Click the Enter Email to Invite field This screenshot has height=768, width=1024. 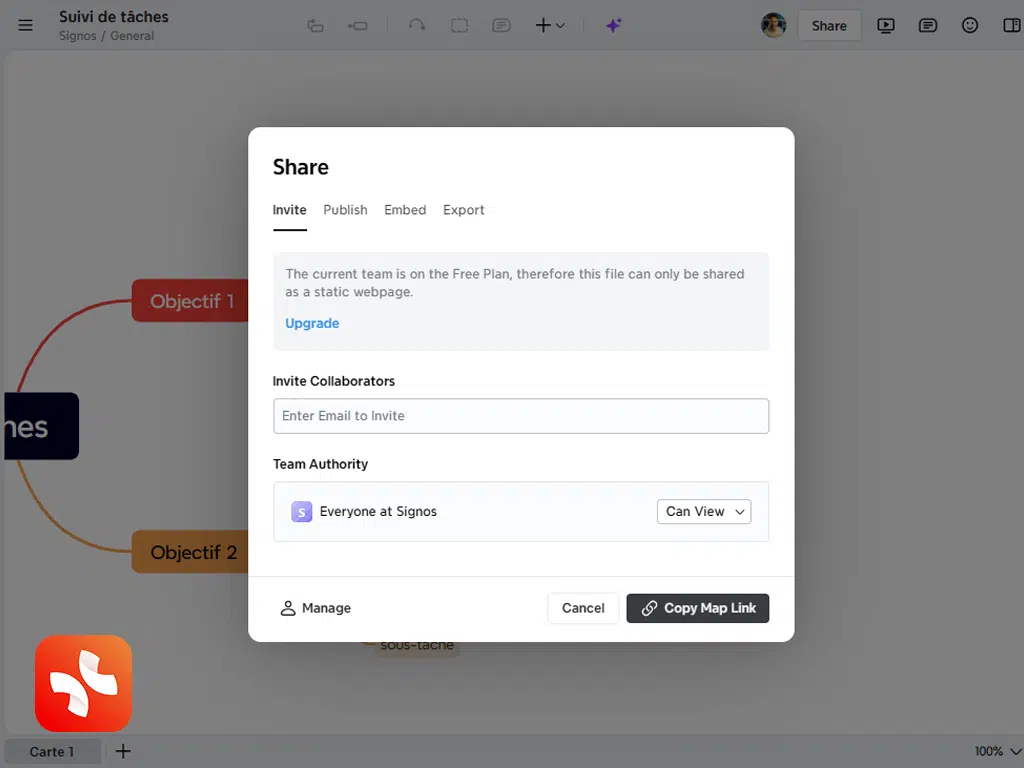point(521,416)
